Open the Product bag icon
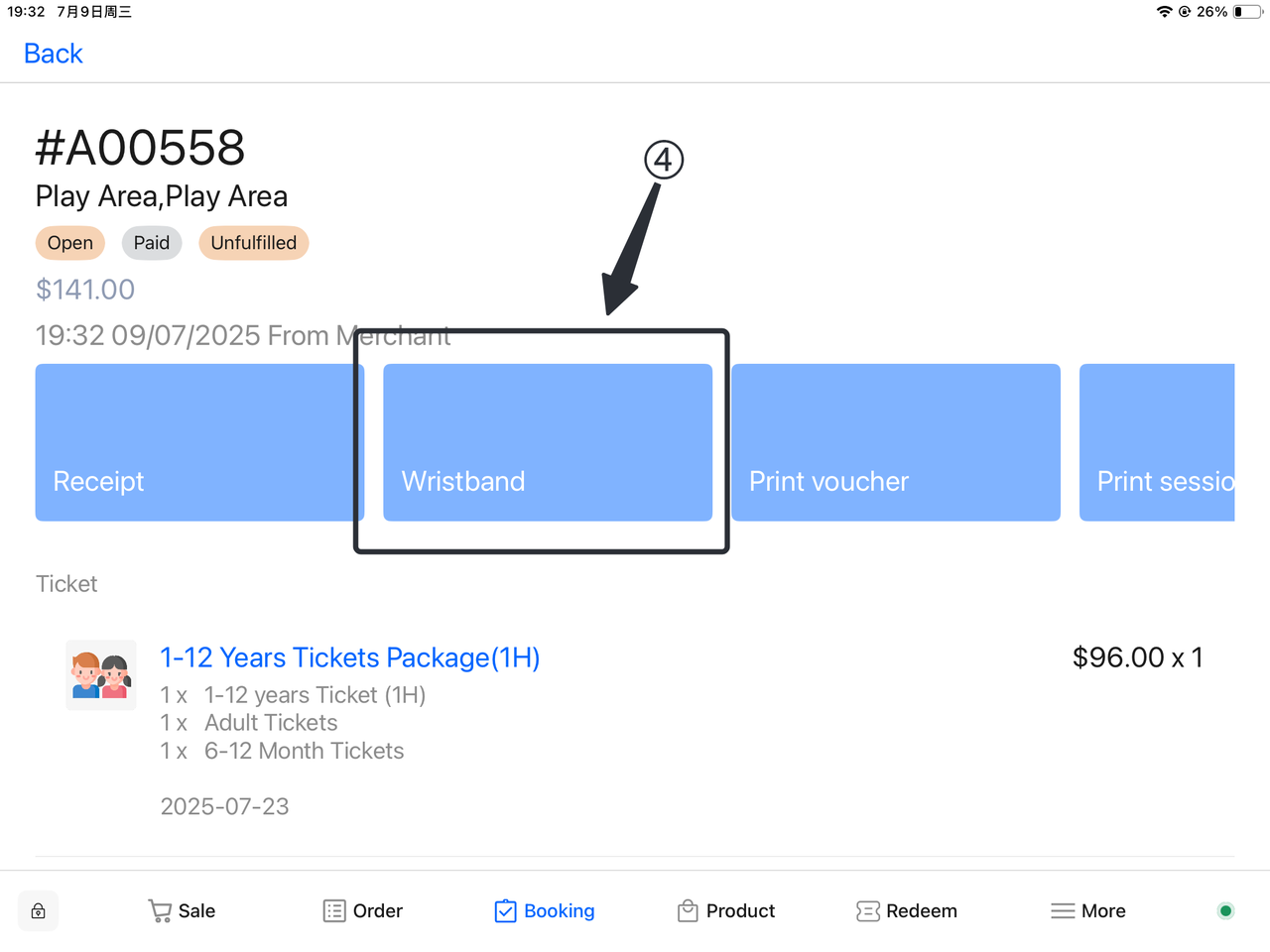 (688, 911)
